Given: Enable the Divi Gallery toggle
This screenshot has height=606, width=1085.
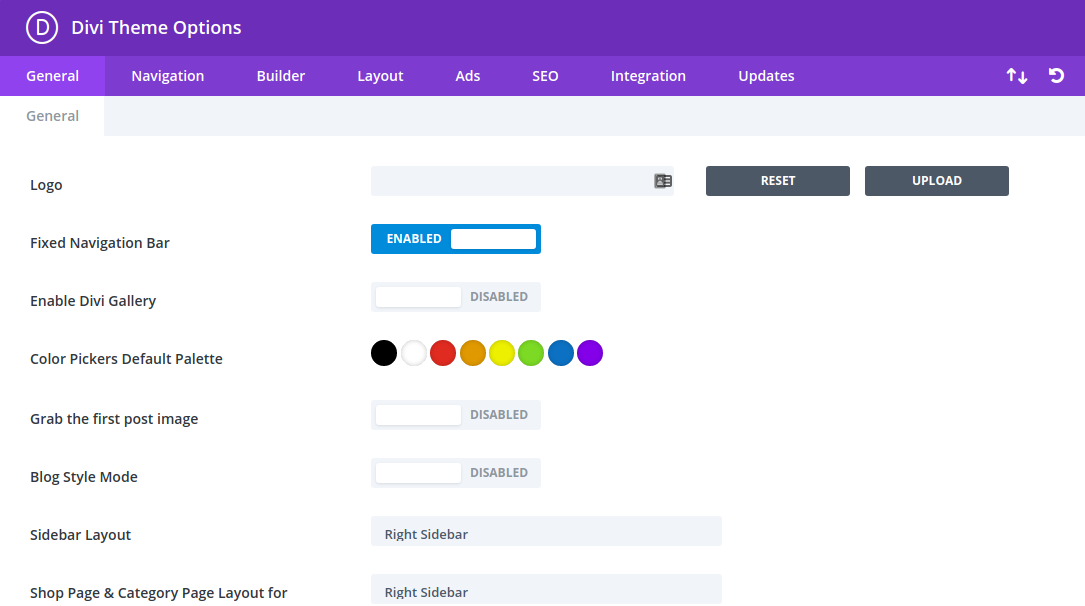Looking at the screenshot, I should pyautogui.click(x=455, y=297).
